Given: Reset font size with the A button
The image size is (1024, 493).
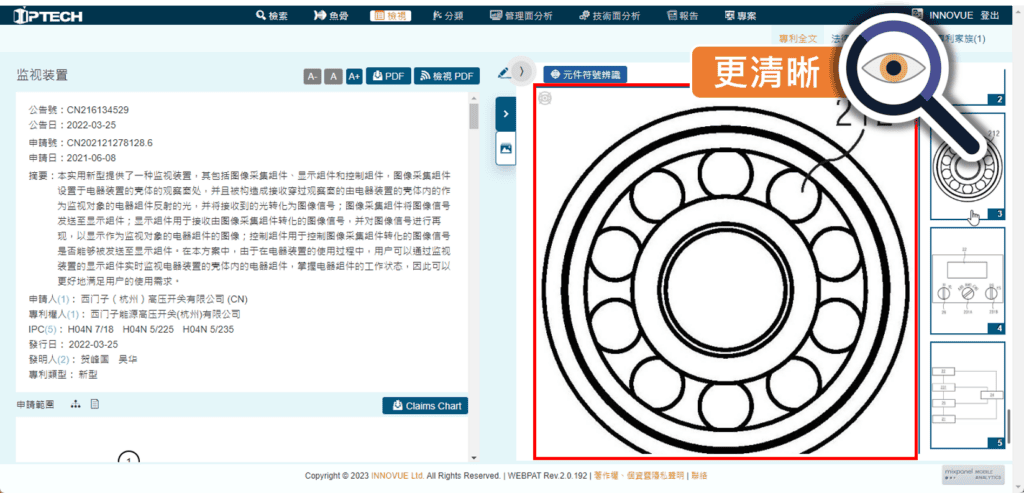Looking at the screenshot, I should [333, 76].
